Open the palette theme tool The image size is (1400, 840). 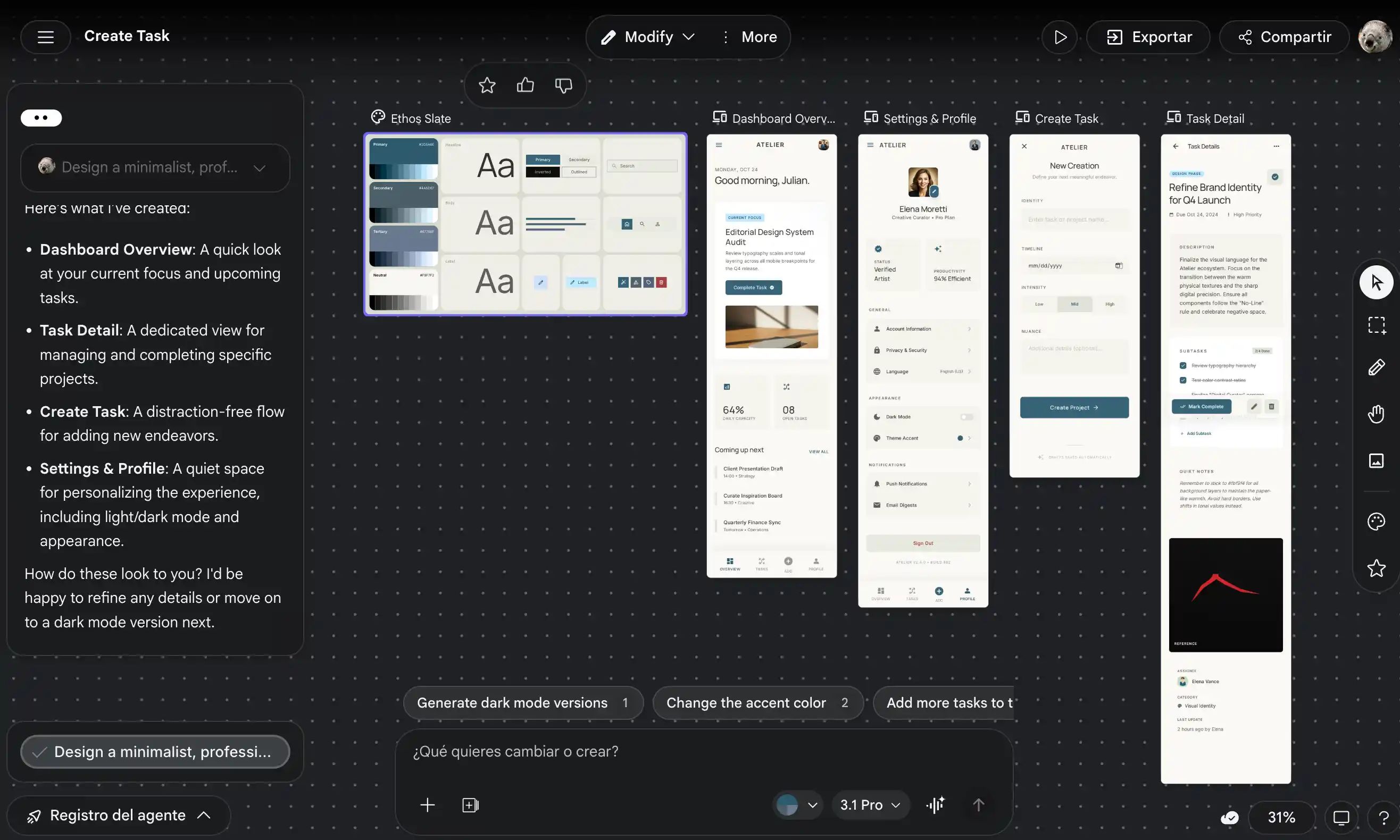click(x=1376, y=521)
